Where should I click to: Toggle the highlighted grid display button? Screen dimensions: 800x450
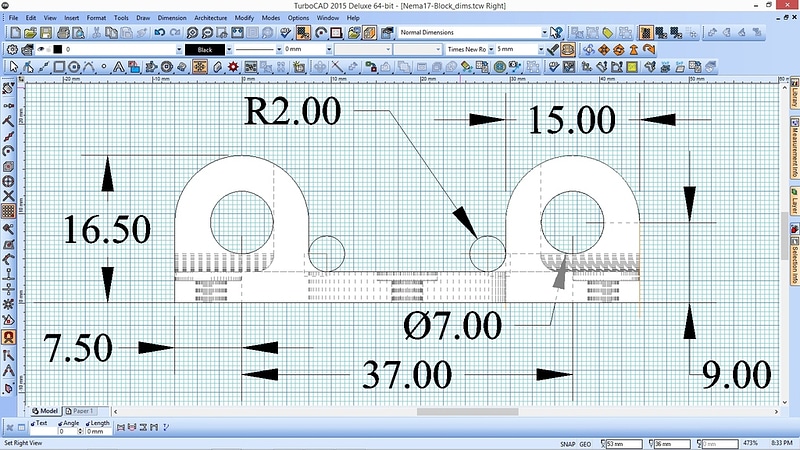point(303,33)
